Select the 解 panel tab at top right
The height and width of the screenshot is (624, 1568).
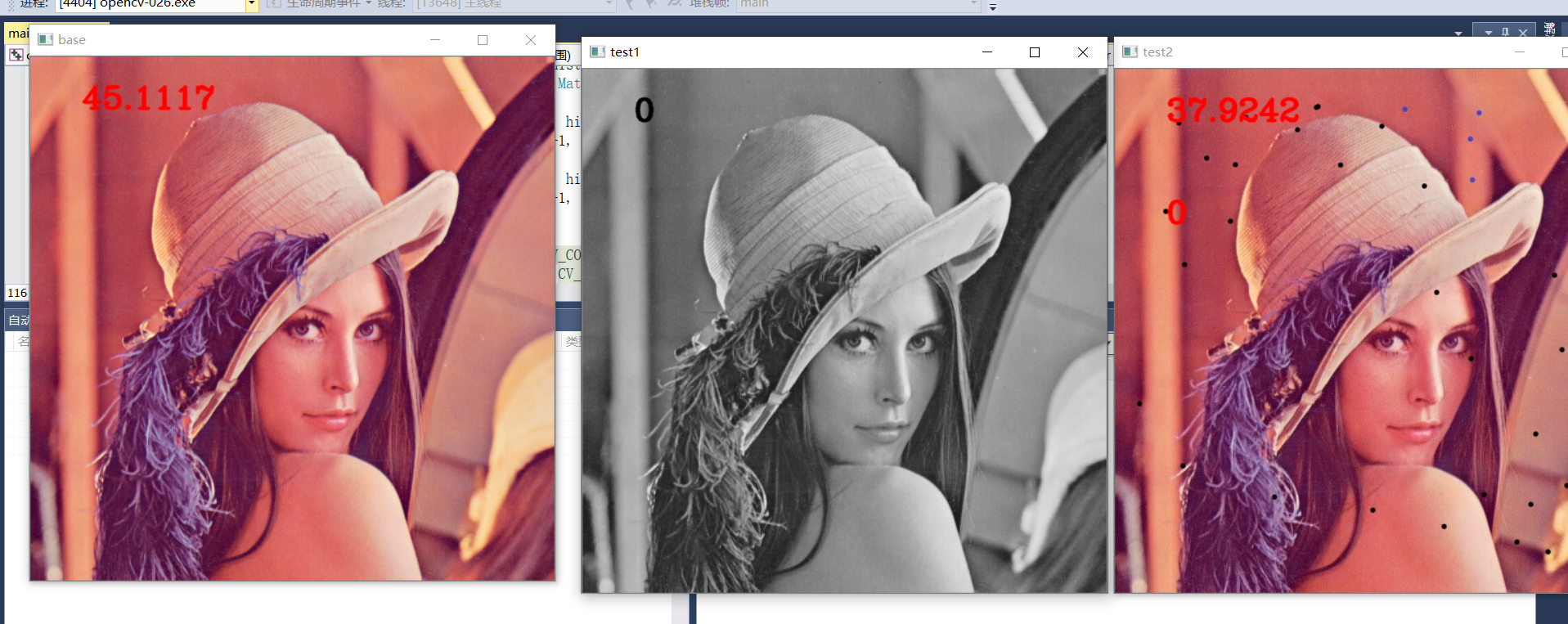pyautogui.click(x=1550, y=29)
